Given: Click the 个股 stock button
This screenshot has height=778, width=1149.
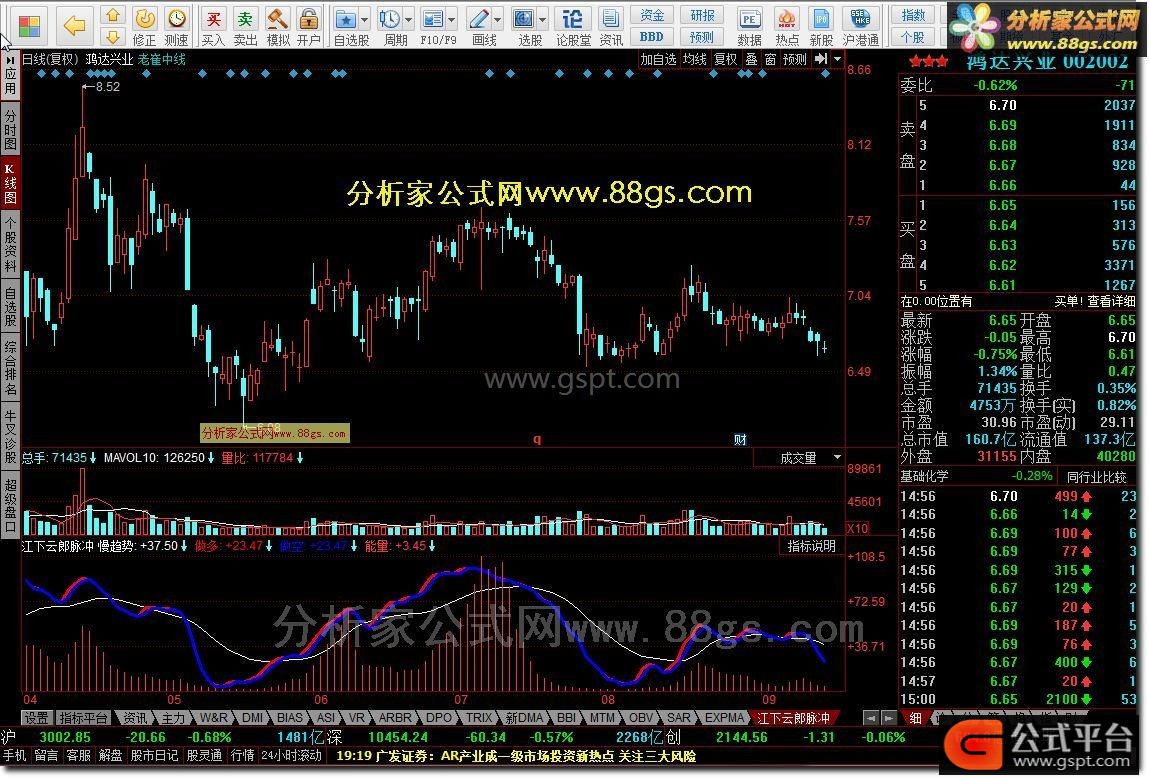Looking at the screenshot, I should click(913, 37).
